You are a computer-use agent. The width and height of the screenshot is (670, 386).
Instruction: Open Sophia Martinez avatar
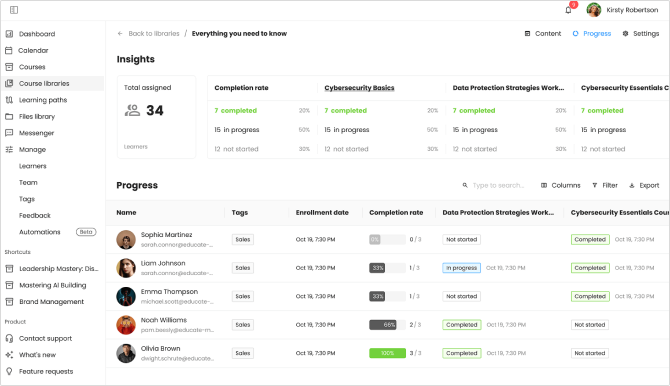click(x=126, y=239)
